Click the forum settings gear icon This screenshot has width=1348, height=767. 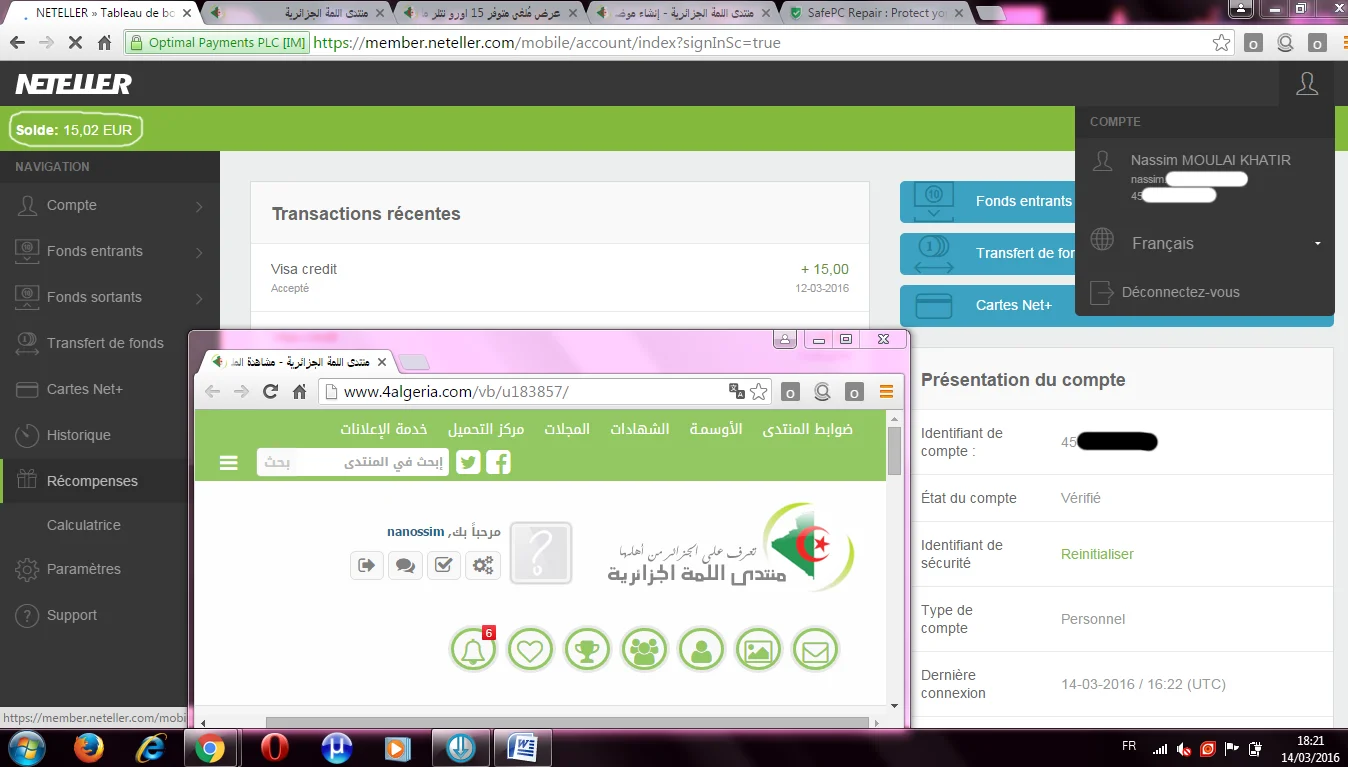[x=483, y=565]
